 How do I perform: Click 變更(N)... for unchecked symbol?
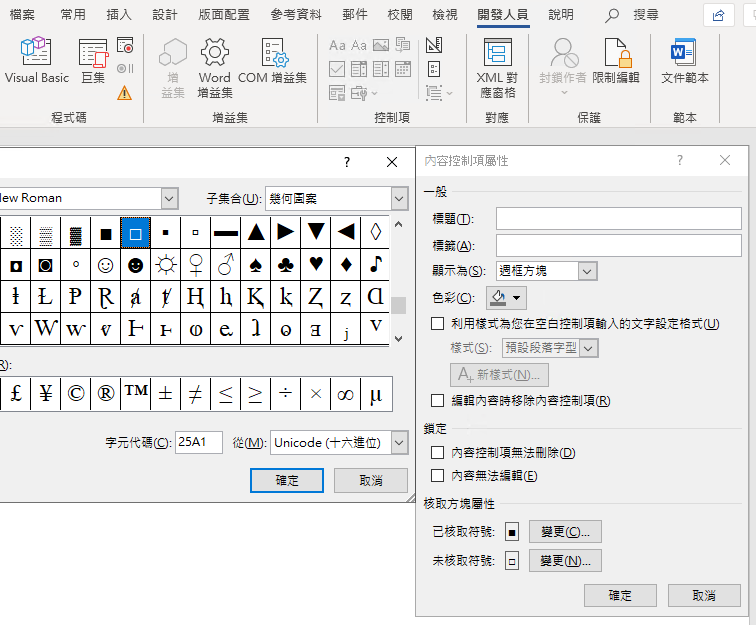pyautogui.click(x=565, y=560)
